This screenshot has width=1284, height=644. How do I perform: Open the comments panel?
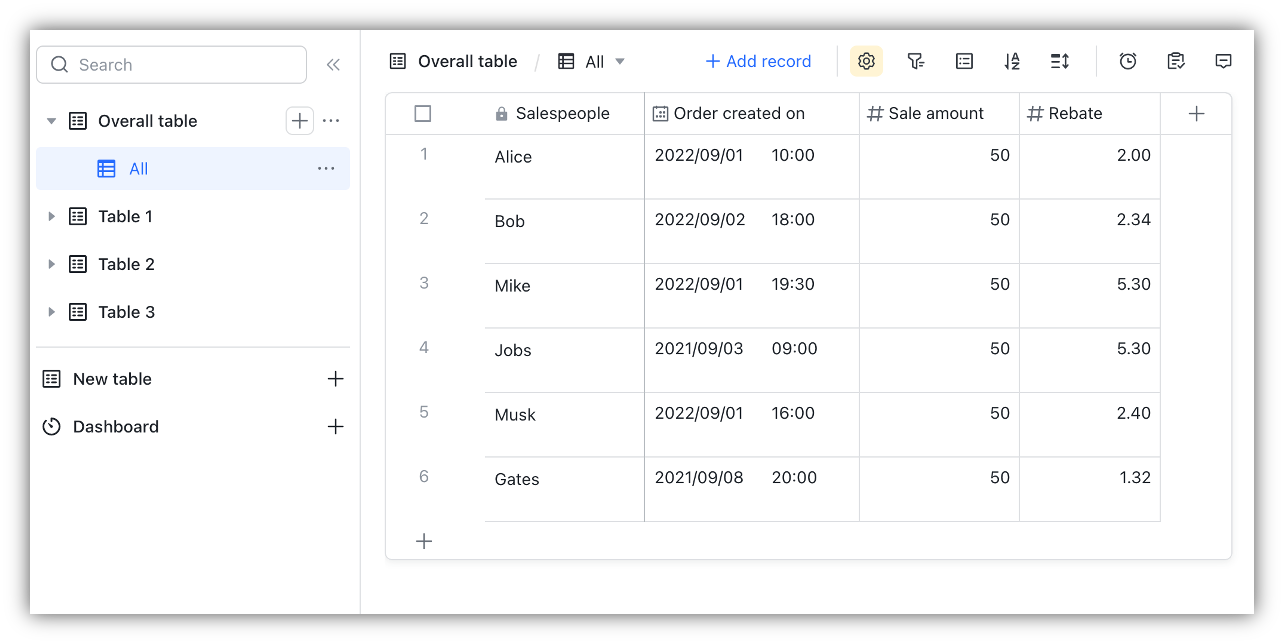pos(1223,61)
